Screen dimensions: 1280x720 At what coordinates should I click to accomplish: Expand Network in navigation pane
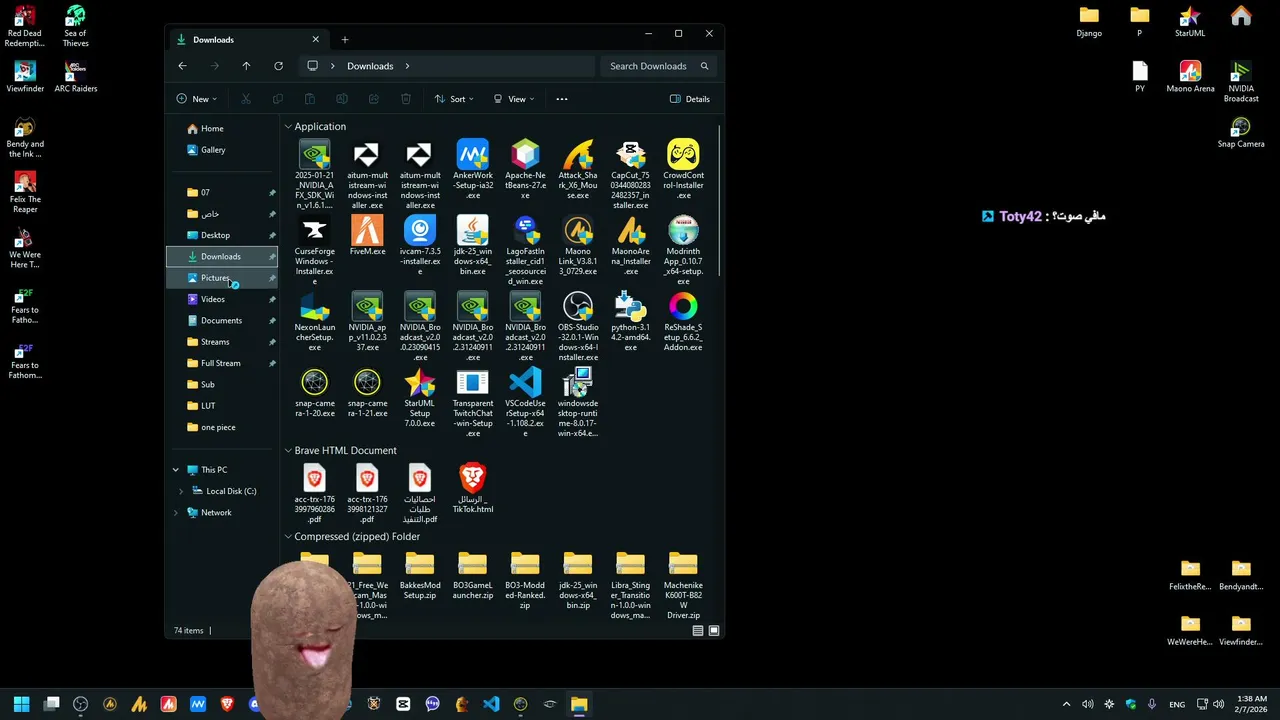pyautogui.click(x=176, y=513)
